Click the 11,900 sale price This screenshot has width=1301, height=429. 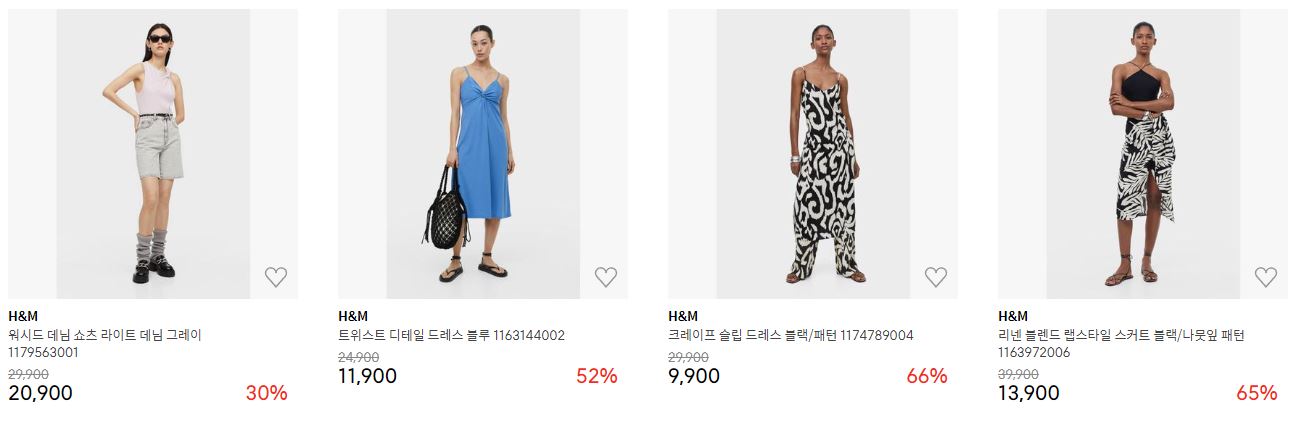(367, 376)
